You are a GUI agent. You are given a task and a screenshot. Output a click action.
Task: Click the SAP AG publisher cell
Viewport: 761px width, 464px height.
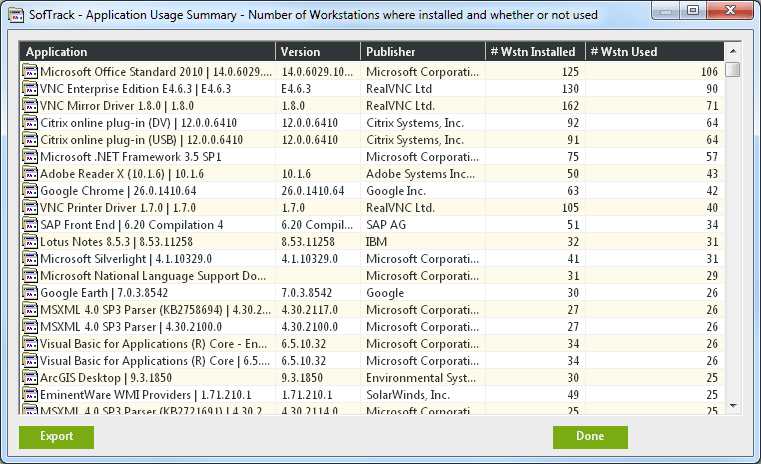(386, 225)
